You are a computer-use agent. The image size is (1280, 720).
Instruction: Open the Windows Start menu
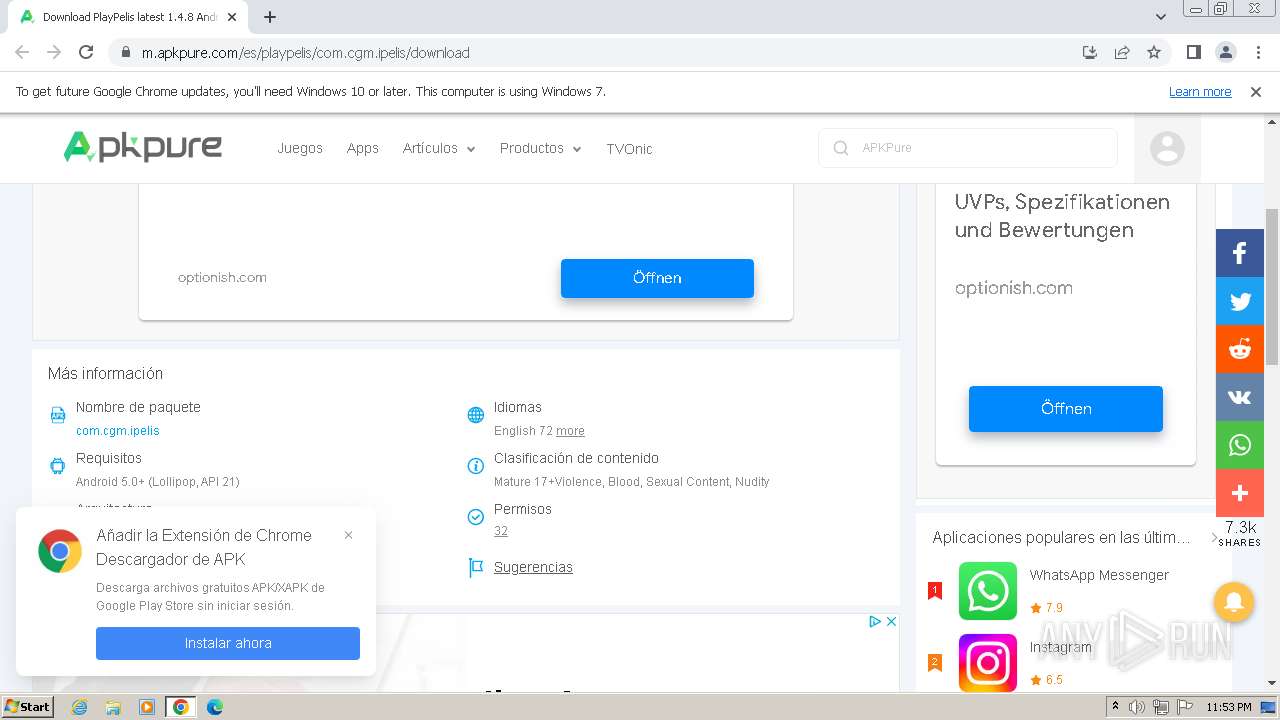tap(27, 707)
